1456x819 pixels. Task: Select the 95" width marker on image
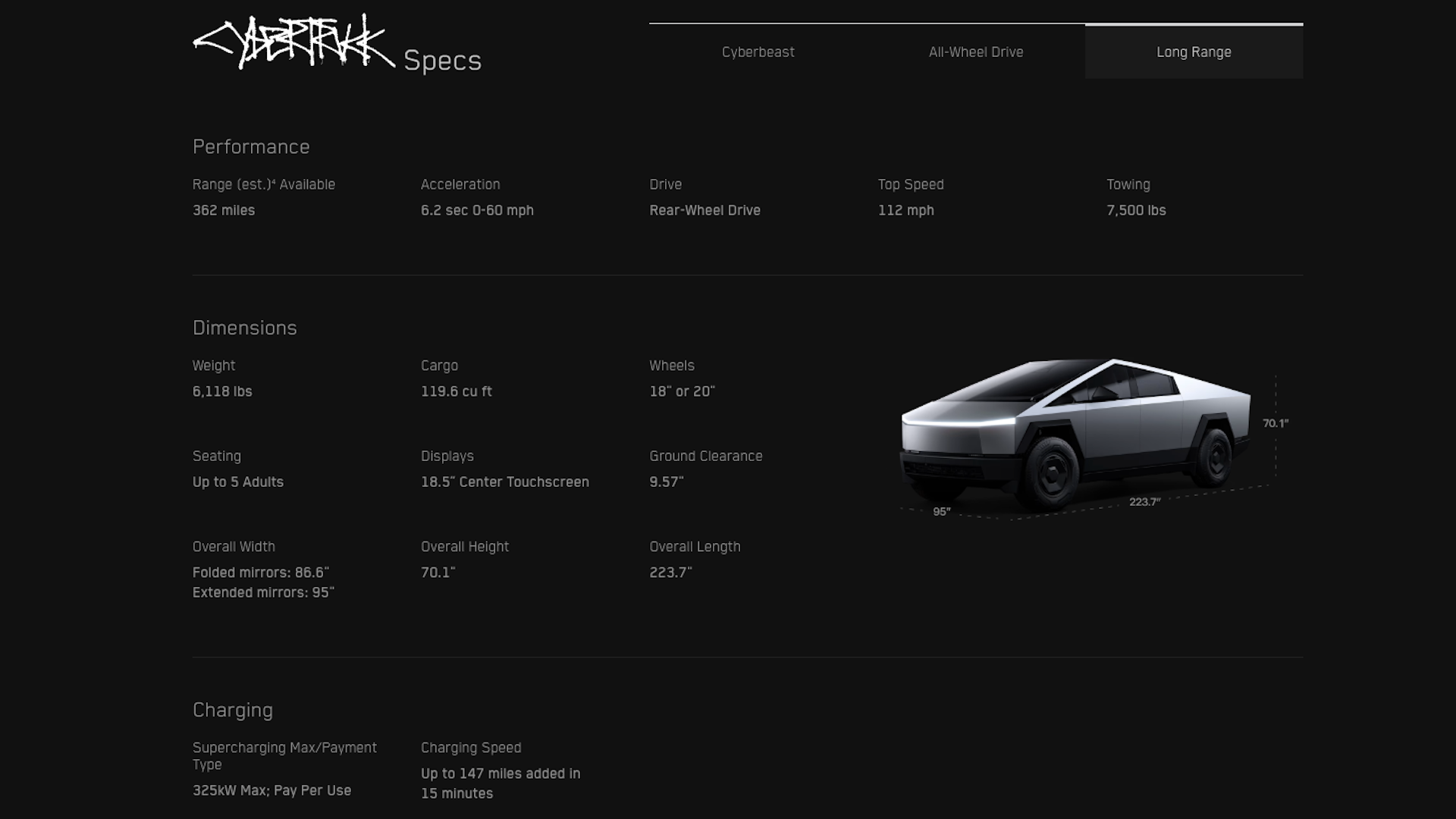point(941,512)
